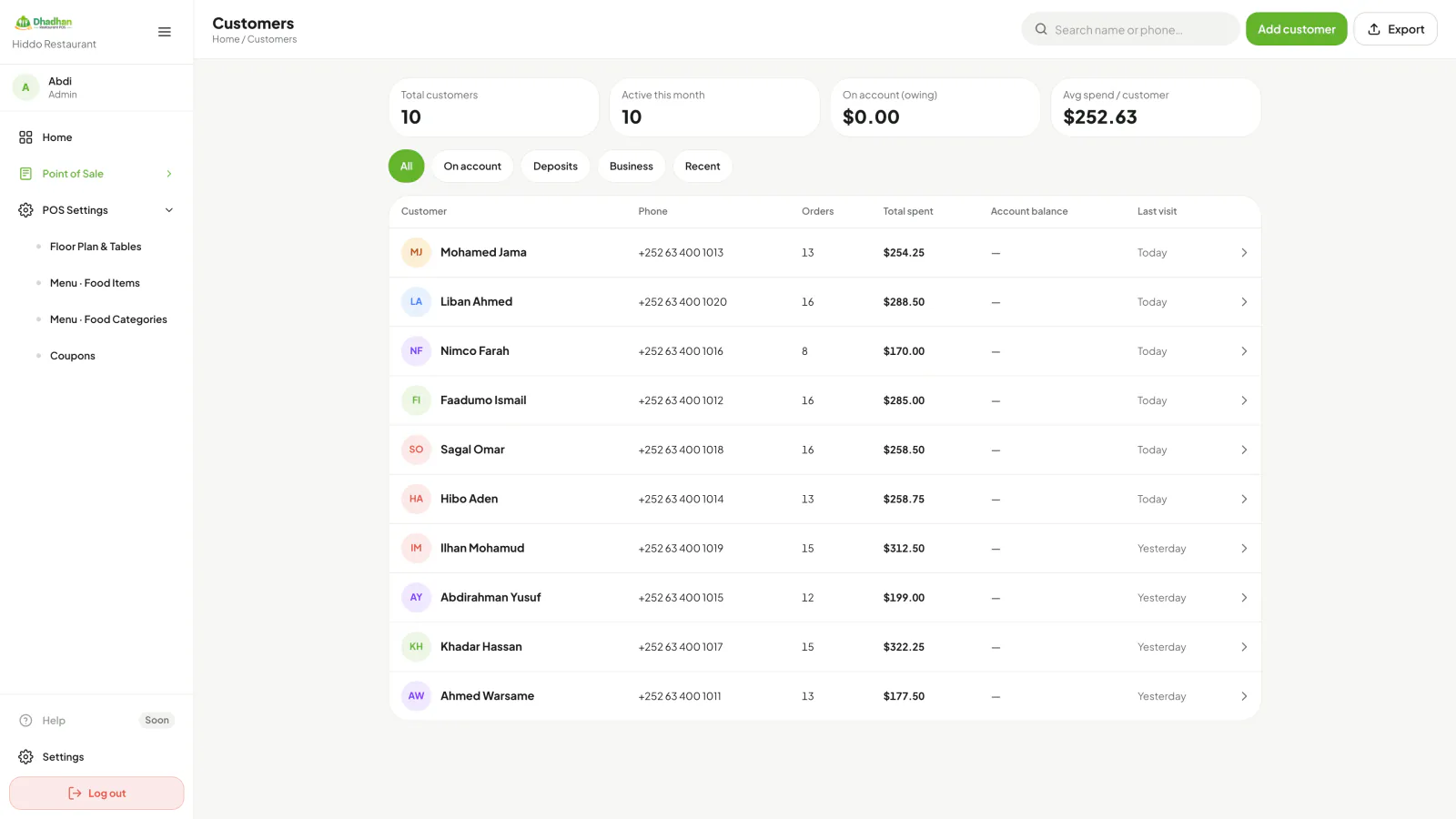Click the Settings gear icon at the bottom of the sidebar
The height and width of the screenshot is (819, 1456).
25,757
